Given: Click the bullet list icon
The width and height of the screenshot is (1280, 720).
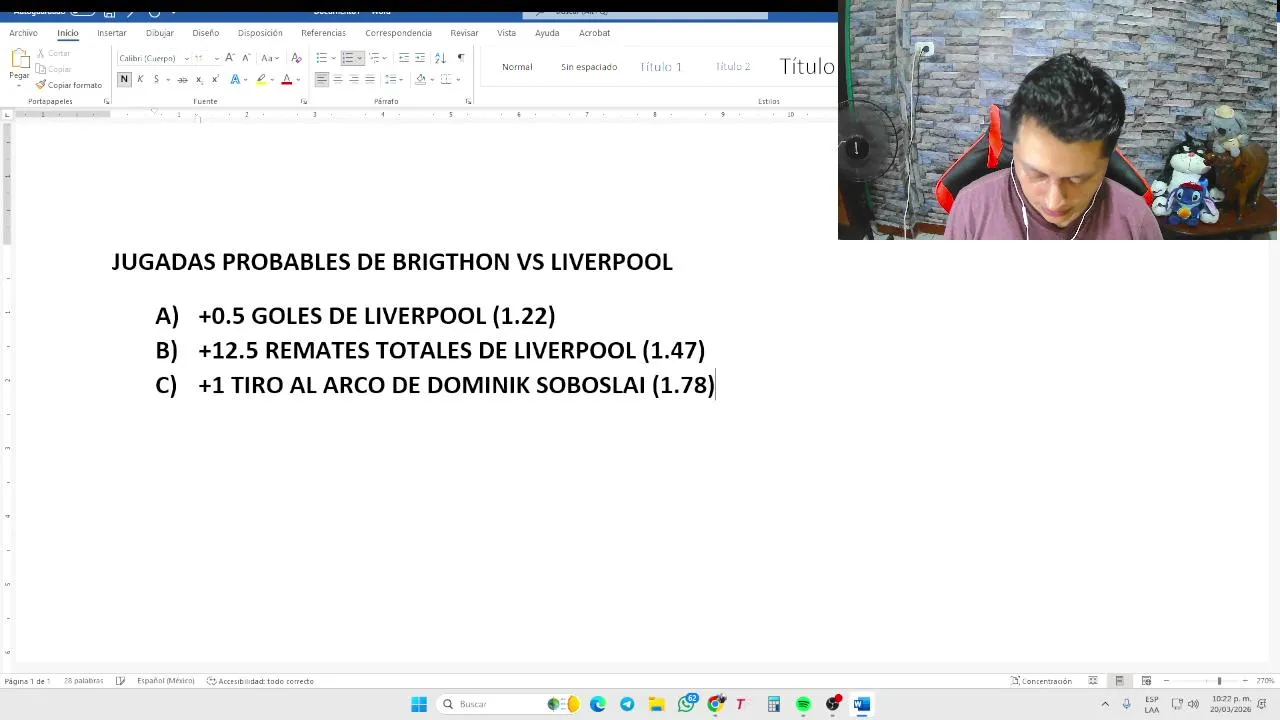Looking at the screenshot, I should tap(321, 58).
